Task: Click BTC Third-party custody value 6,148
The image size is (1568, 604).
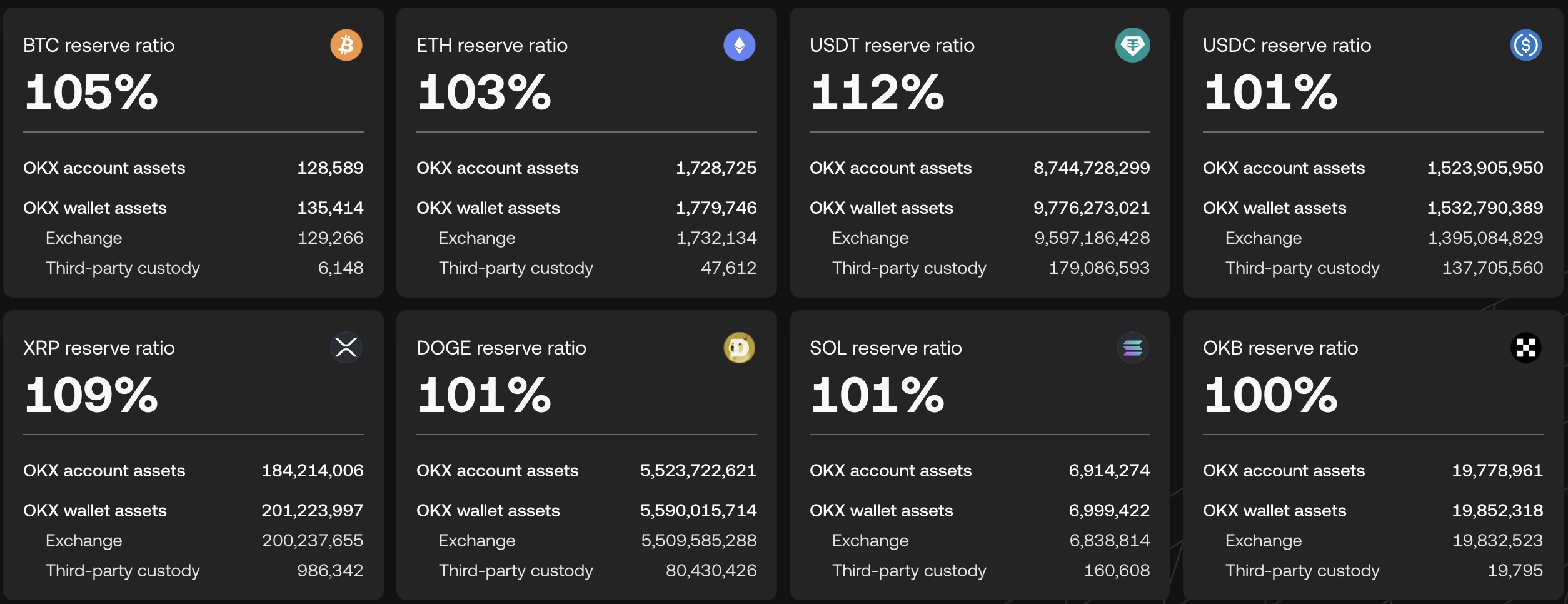Action: click(341, 268)
